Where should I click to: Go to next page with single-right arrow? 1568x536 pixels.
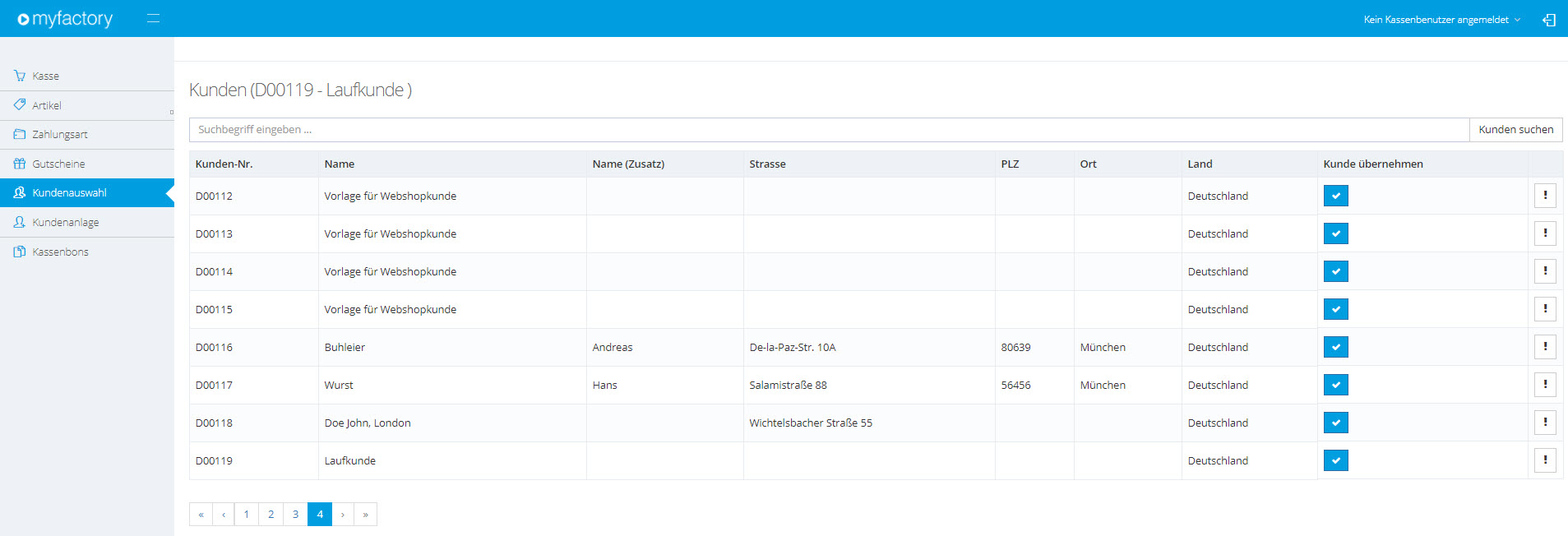[343, 515]
